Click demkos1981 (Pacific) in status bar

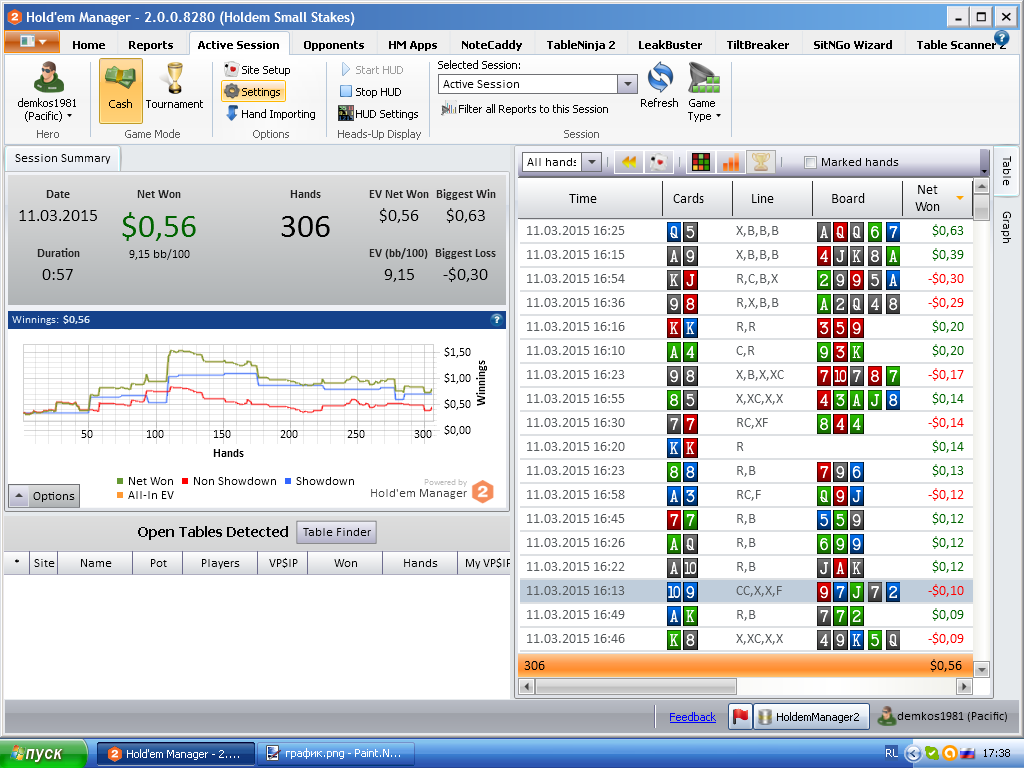[x=942, y=716]
